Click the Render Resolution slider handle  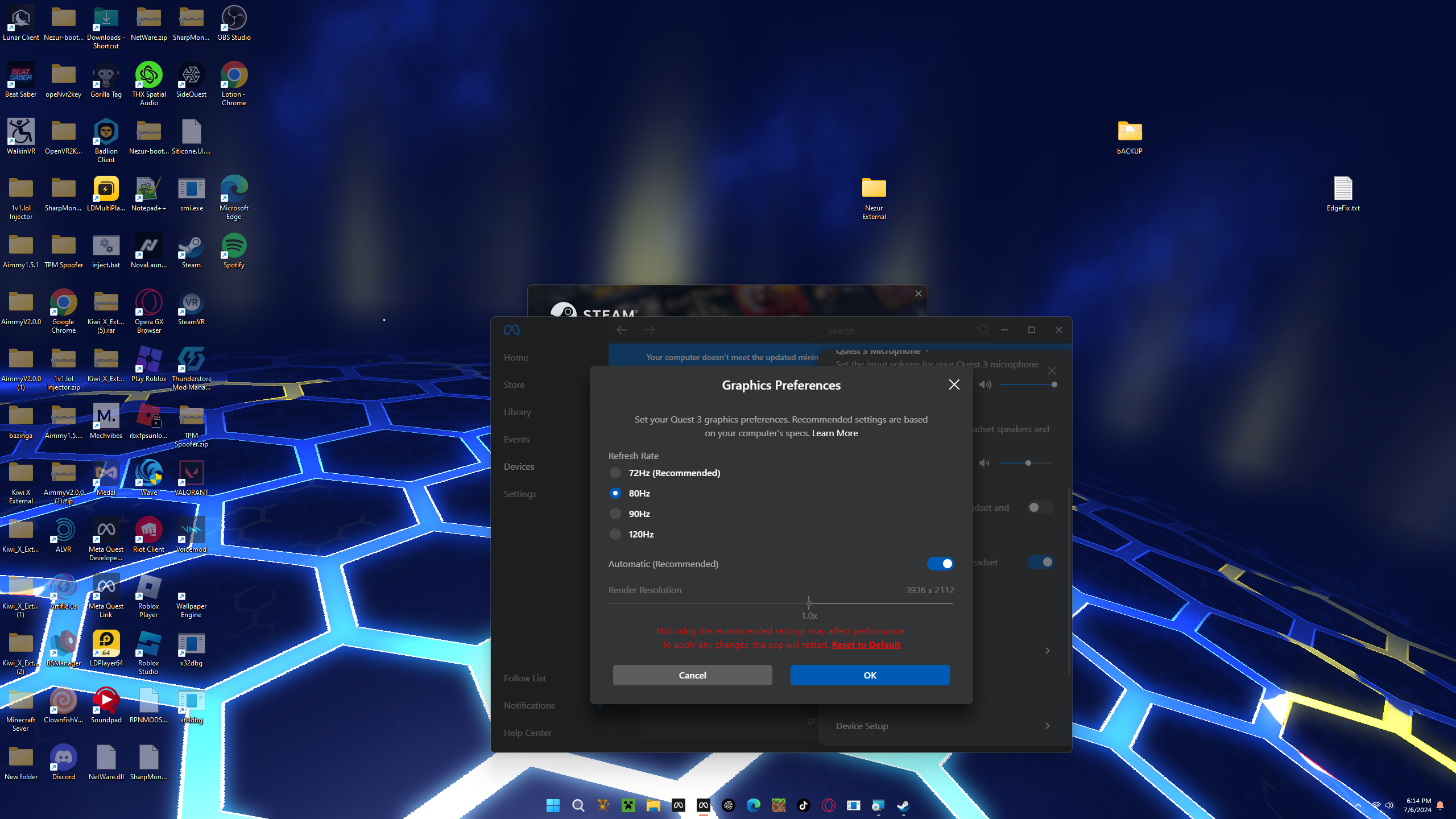point(809,602)
